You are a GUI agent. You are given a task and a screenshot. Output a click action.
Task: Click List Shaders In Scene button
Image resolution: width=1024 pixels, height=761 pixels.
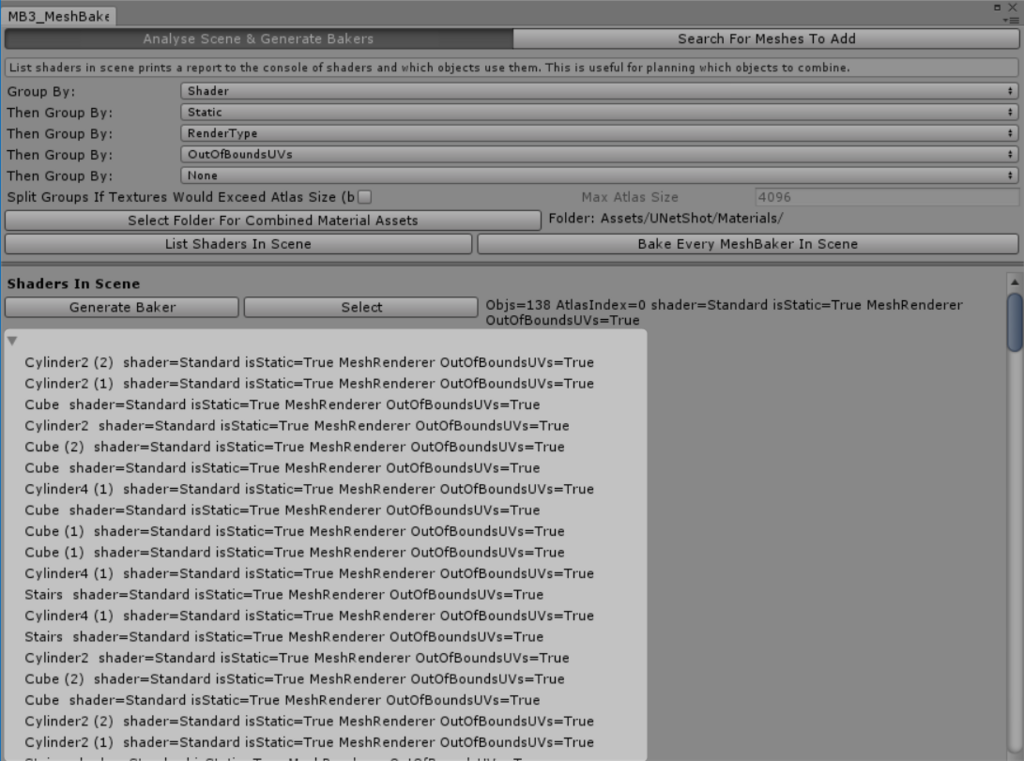click(x=238, y=244)
